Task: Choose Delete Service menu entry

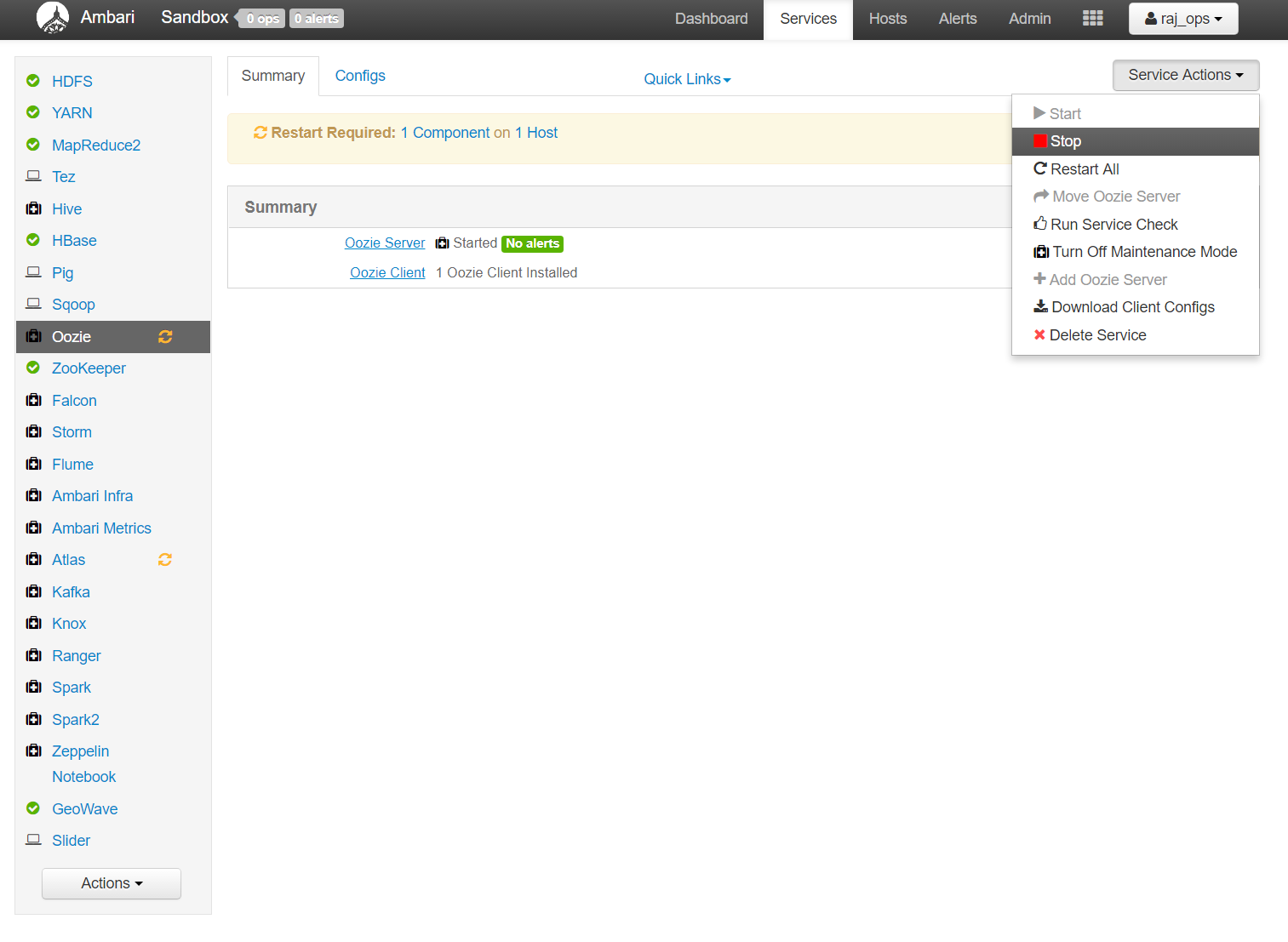Action: tap(1136, 335)
